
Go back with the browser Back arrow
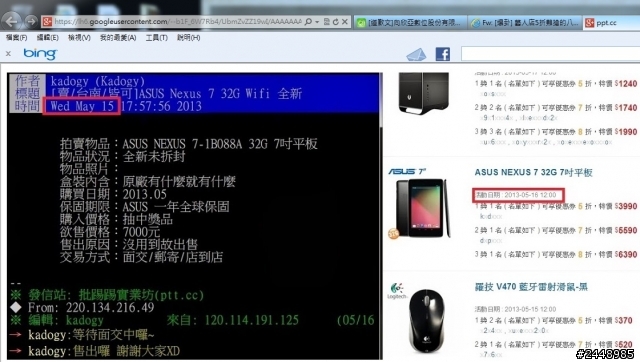pyautogui.click(x=12, y=21)
